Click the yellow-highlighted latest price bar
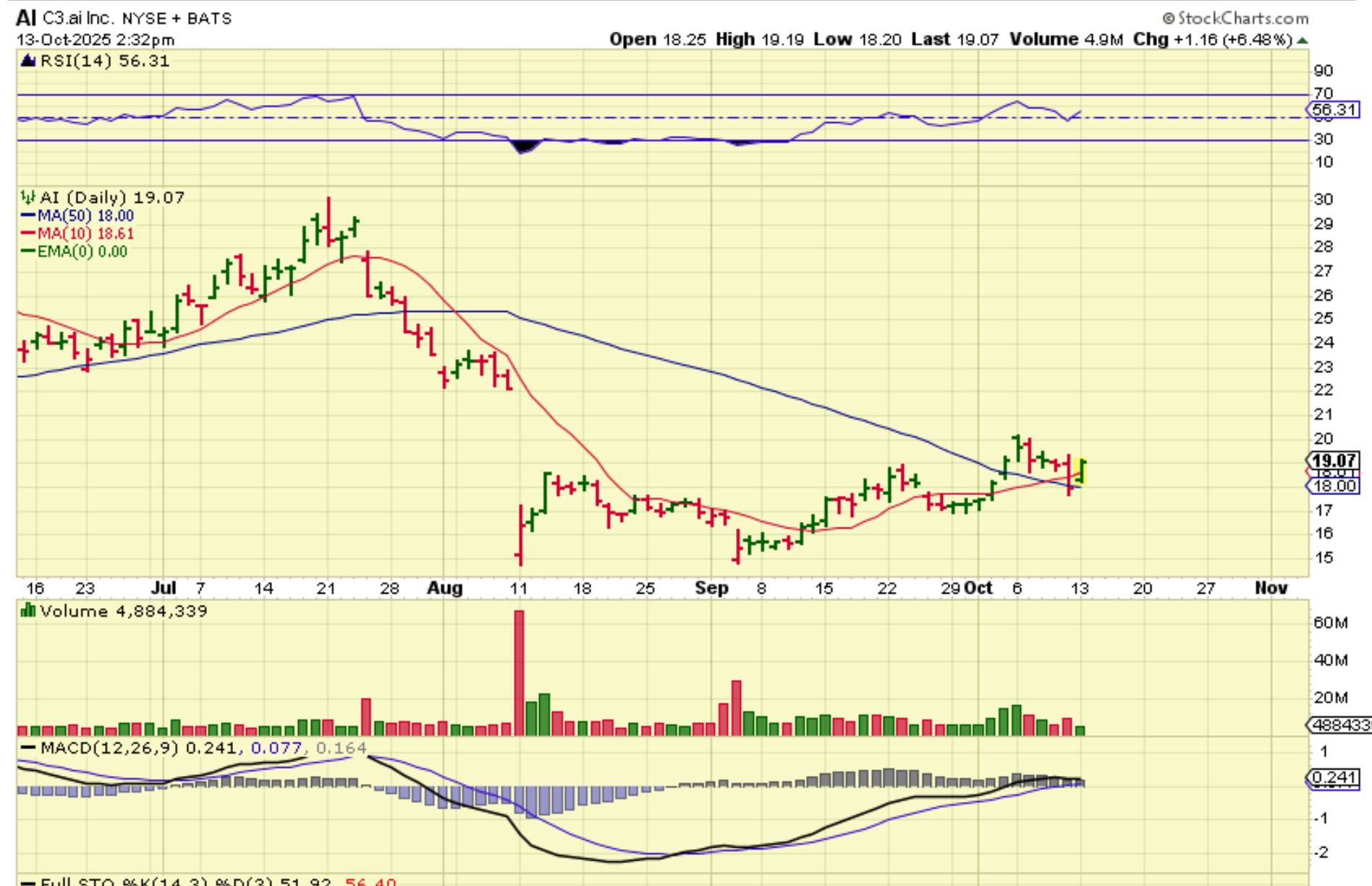 [x=1081, y=471]
